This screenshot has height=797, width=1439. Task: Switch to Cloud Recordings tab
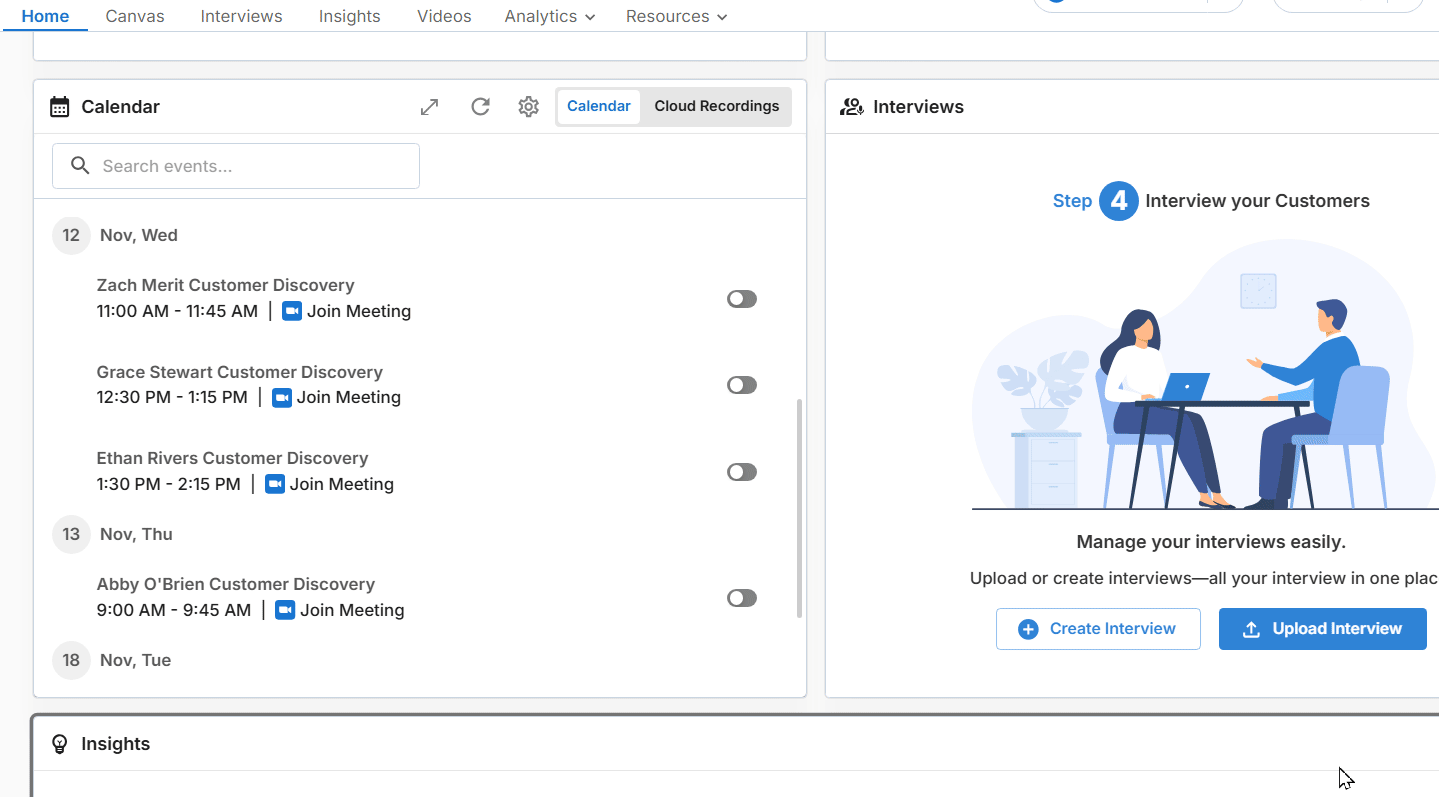pos(717,106)
